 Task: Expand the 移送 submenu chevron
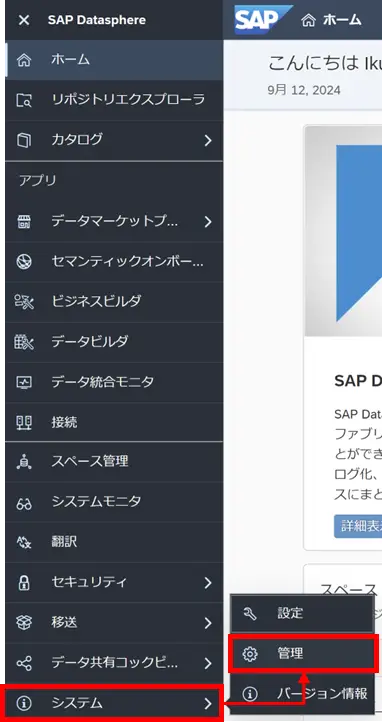coord(208,623)
